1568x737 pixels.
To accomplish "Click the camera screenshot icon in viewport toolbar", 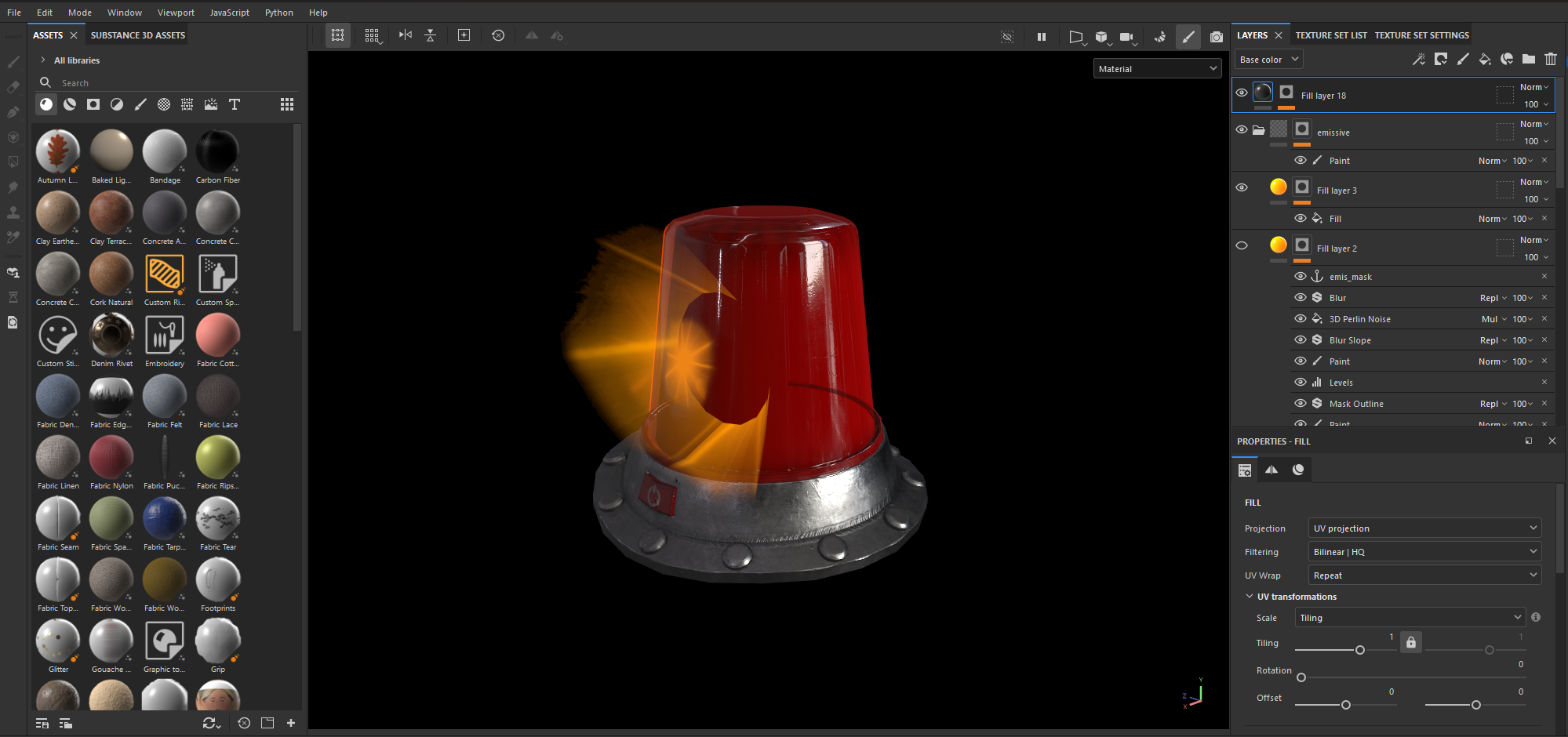I will coord(1216,37).
